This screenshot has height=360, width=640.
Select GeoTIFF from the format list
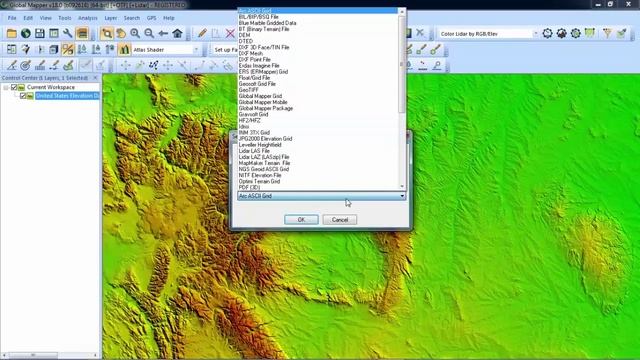click(x=249, y=90)
